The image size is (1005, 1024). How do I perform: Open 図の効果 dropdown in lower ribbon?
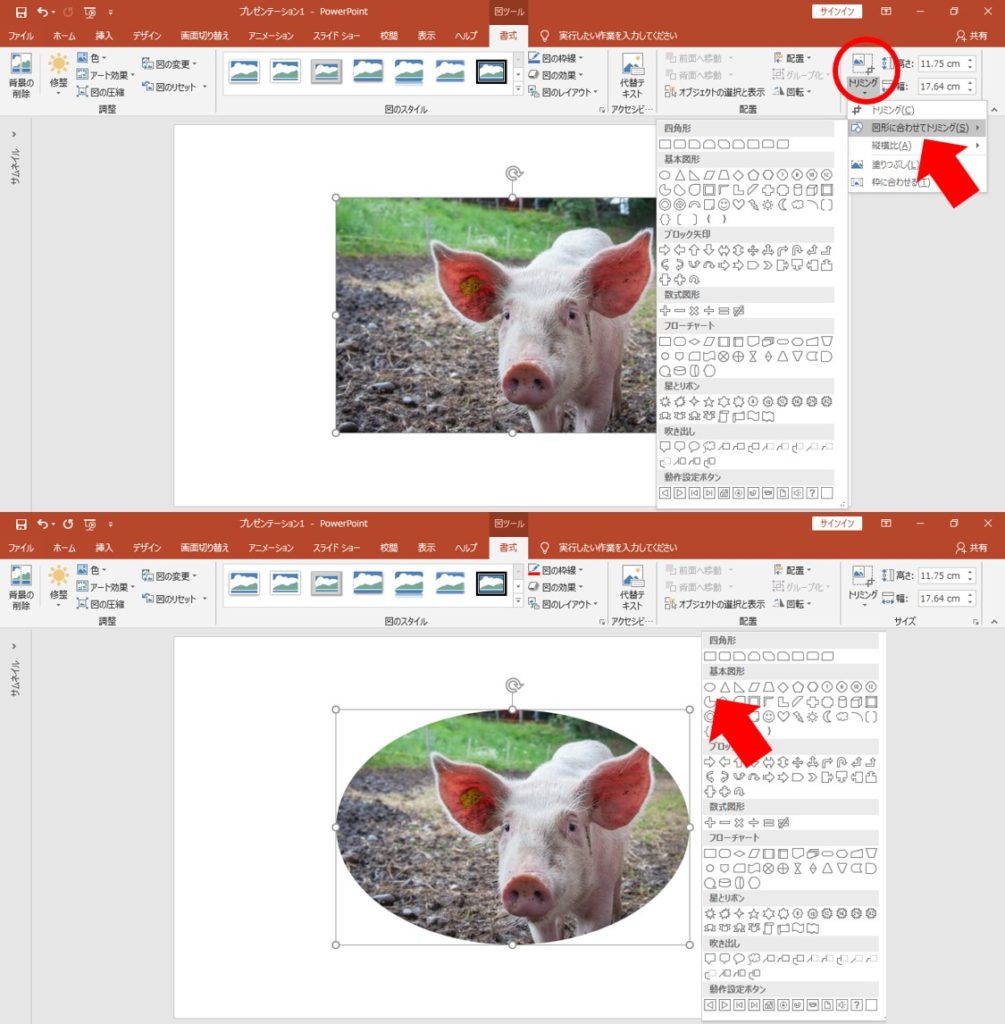(556, 587)
